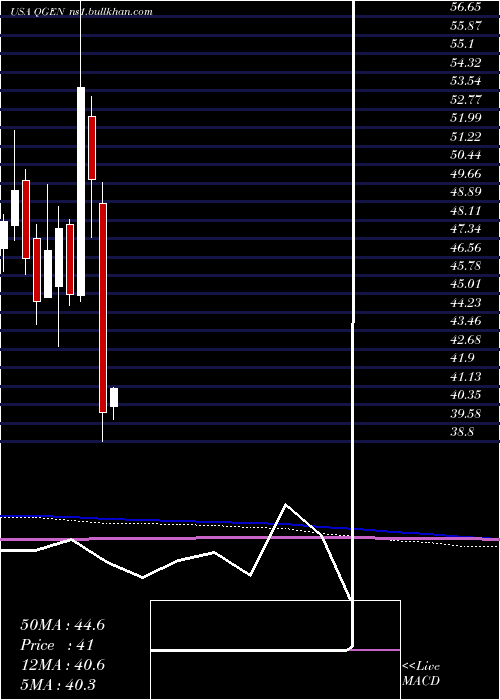Select the red candlestick between 52 and 49.66
The image size is (500, 700).
92,148
